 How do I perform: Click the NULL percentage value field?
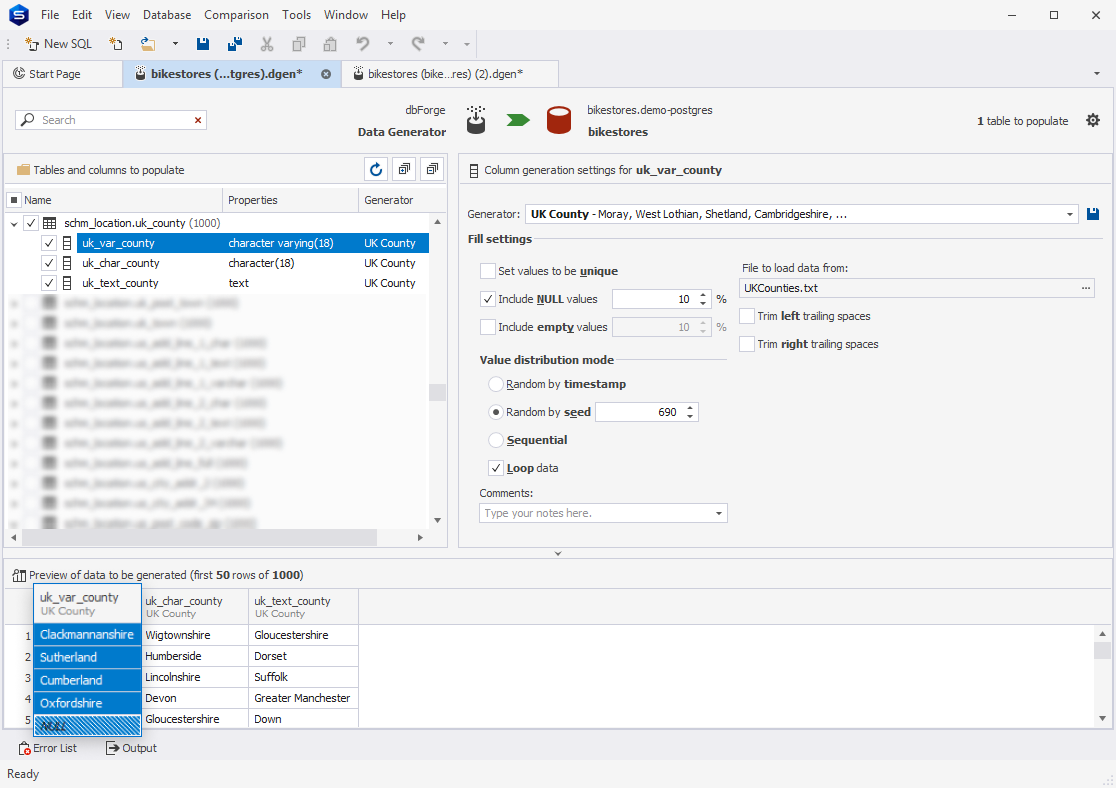point(653,299)
